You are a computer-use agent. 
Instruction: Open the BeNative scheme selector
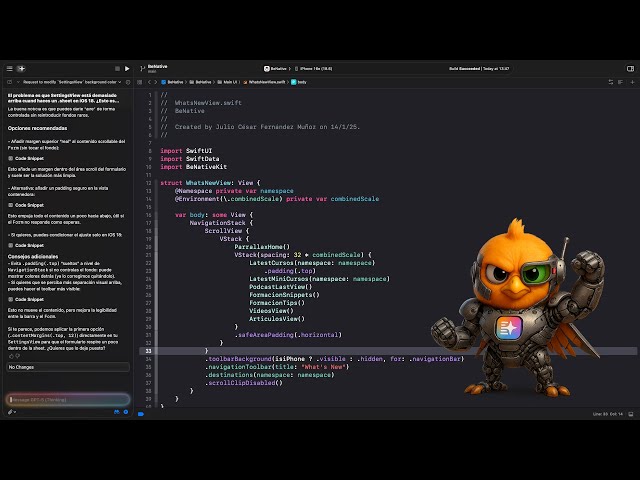276,69
